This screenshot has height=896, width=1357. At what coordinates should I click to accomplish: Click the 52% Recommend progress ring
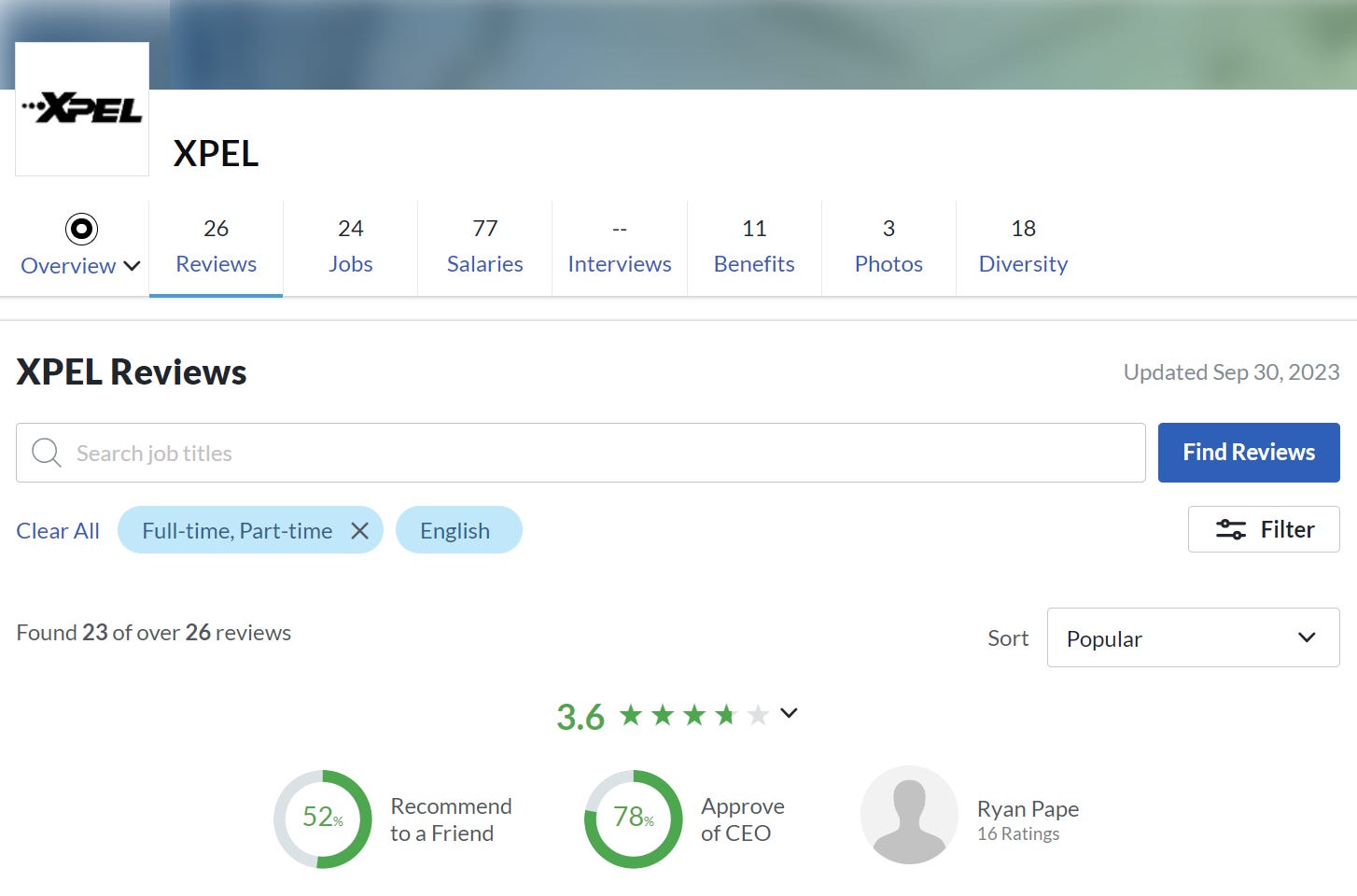[x=323, y=819]
